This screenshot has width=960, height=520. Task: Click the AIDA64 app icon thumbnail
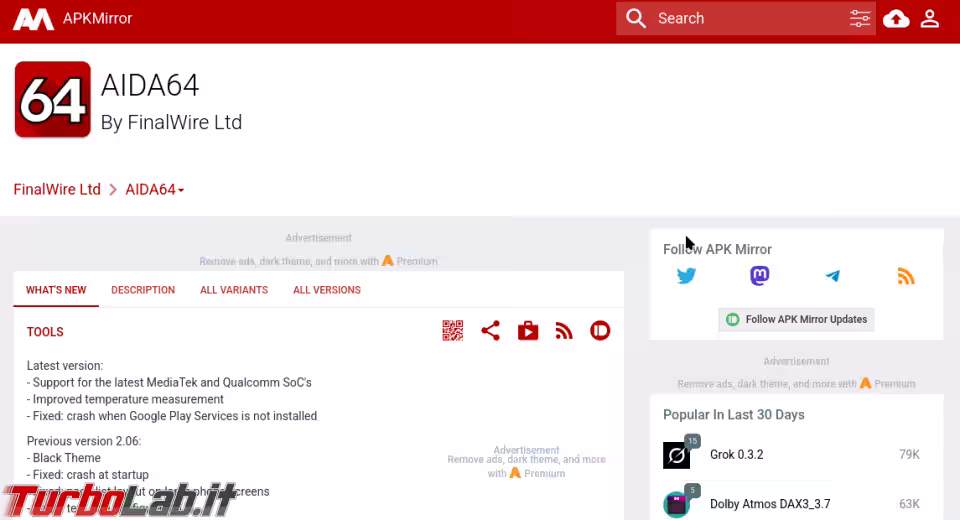[53, 99]
